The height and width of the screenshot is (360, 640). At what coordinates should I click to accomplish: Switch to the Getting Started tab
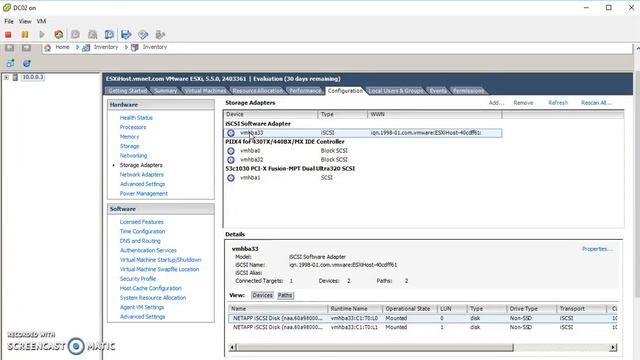(128, 91)
